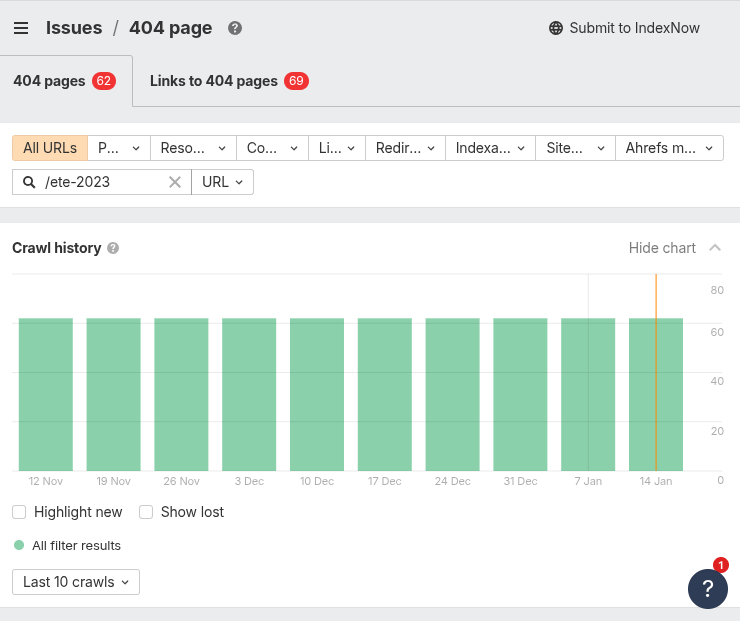Viewport: 740px width, 621px height.
Task: Switch to the 404 pages tab
Action: coord(66,81)
